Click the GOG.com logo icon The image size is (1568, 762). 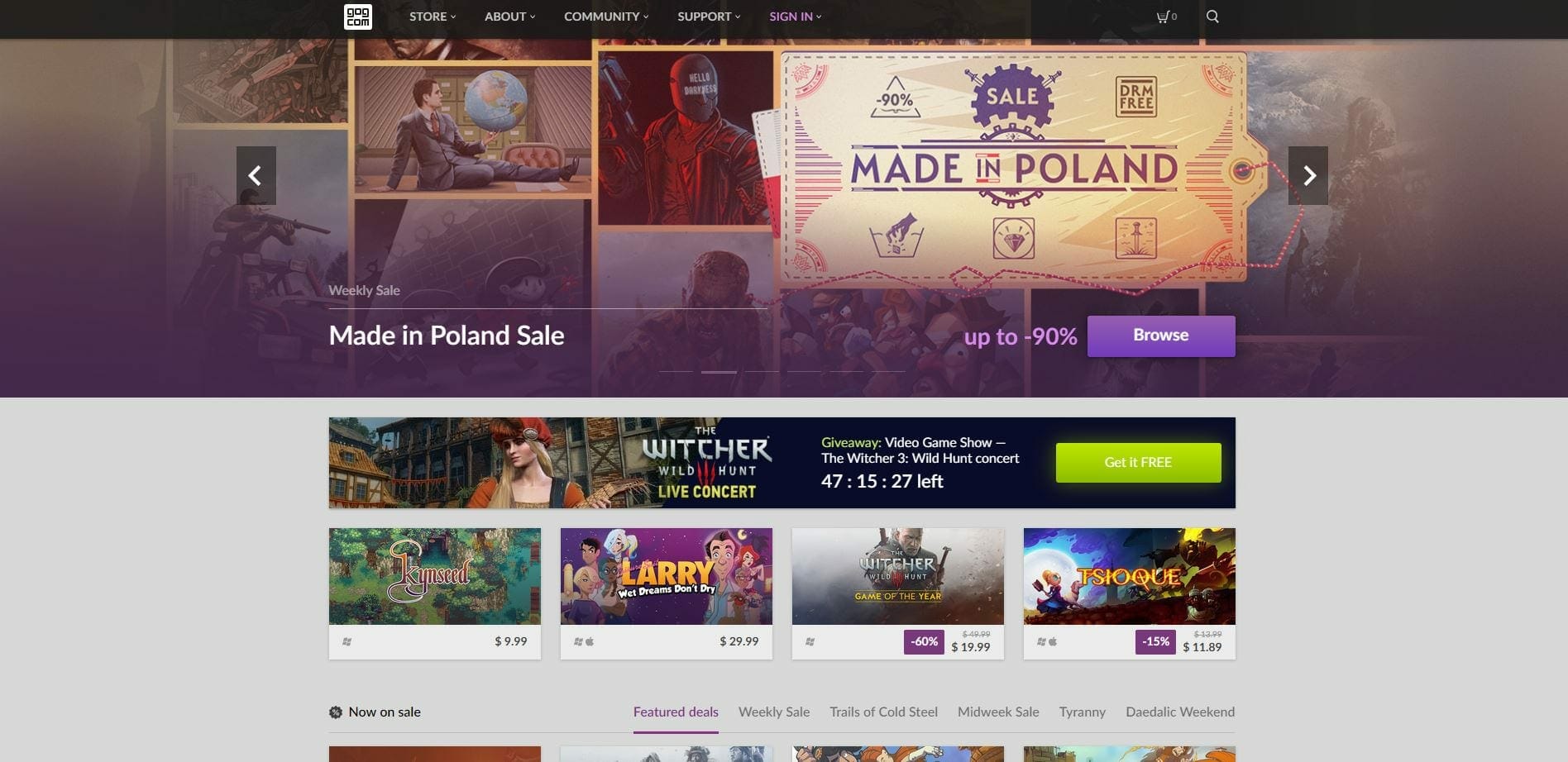point(357,17)
